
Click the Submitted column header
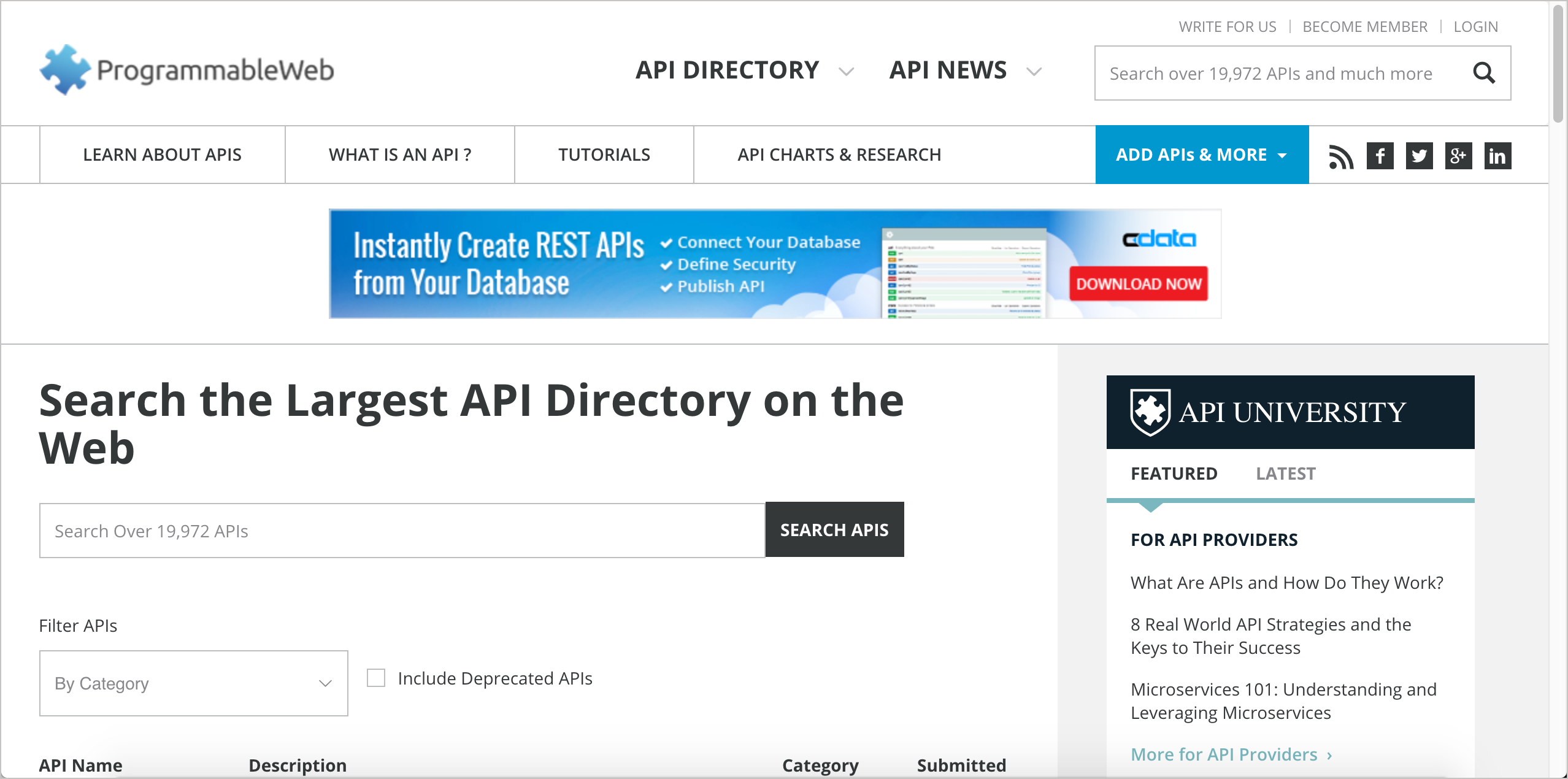tap(961, 766)
